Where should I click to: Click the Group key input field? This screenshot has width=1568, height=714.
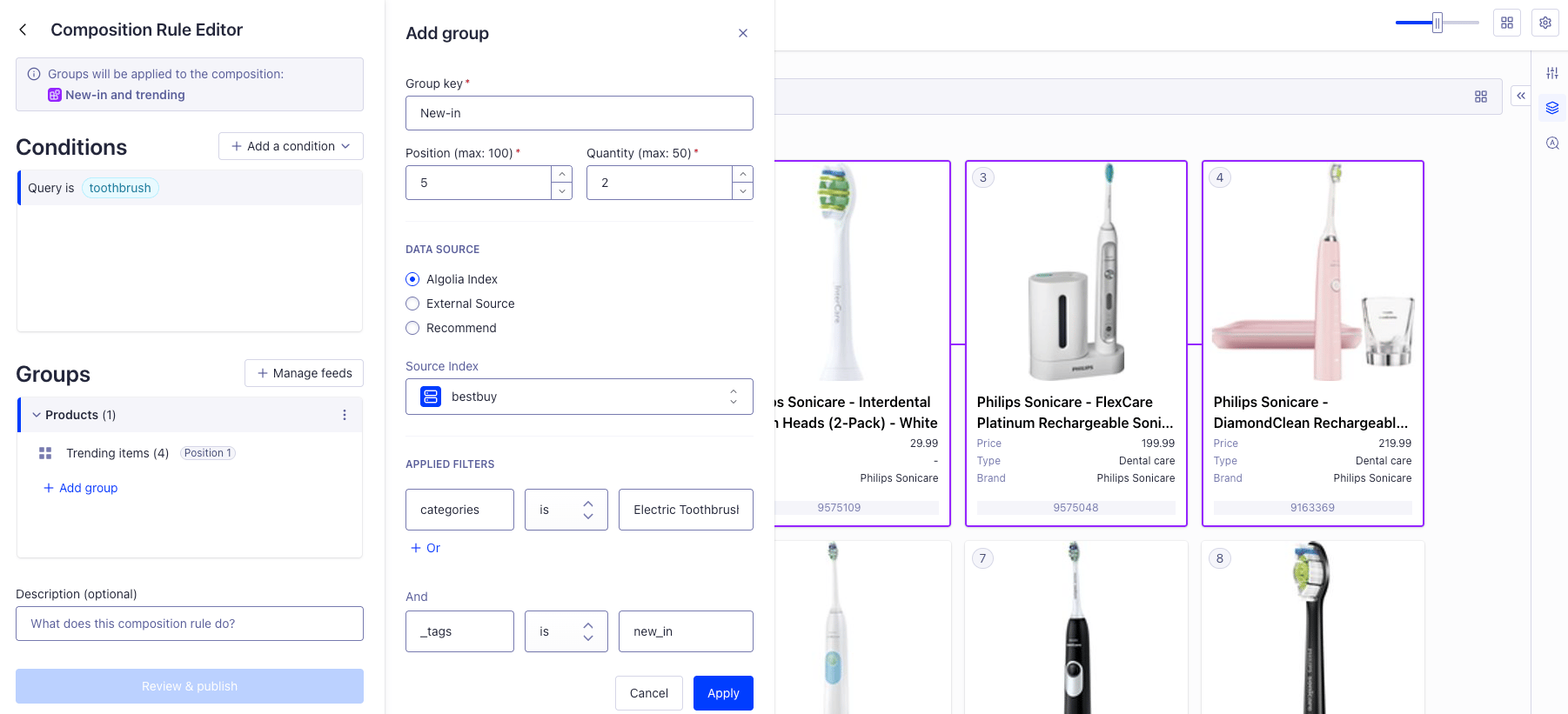coord(580,113)
